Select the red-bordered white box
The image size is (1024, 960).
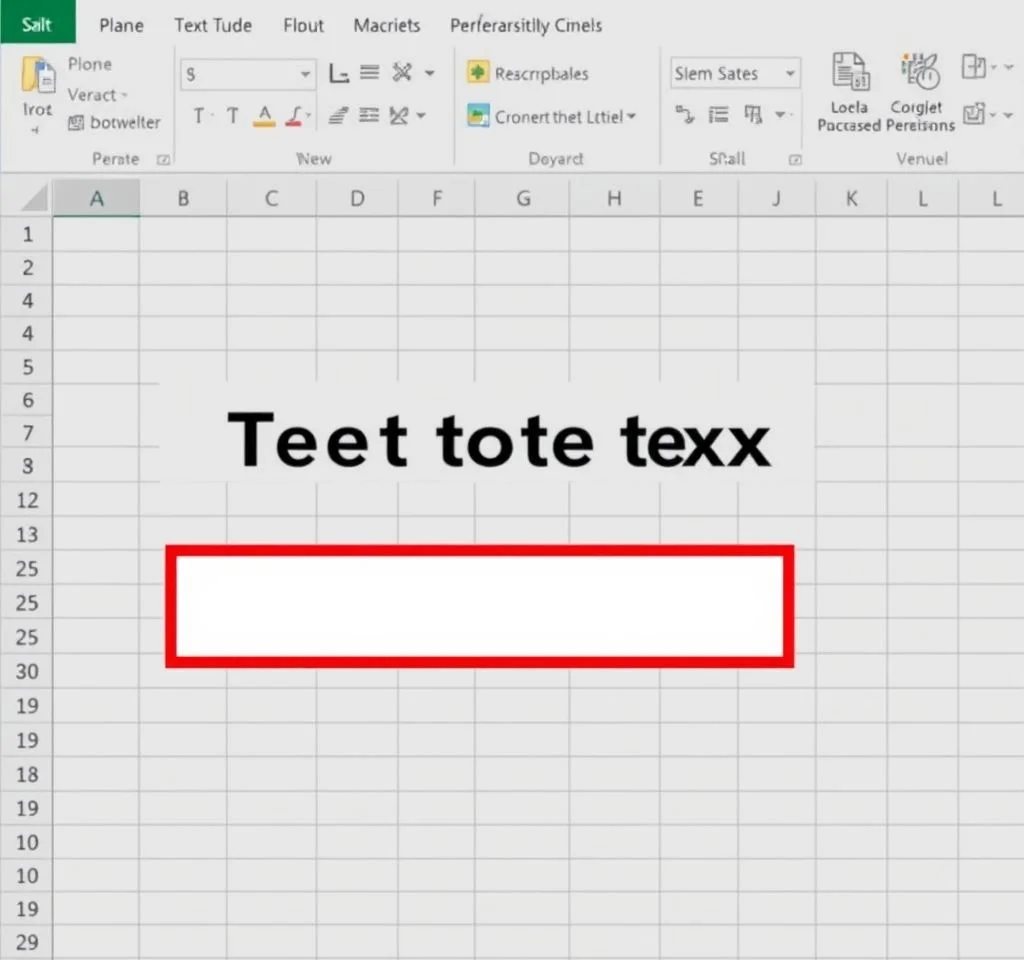(x=480, y=606)
